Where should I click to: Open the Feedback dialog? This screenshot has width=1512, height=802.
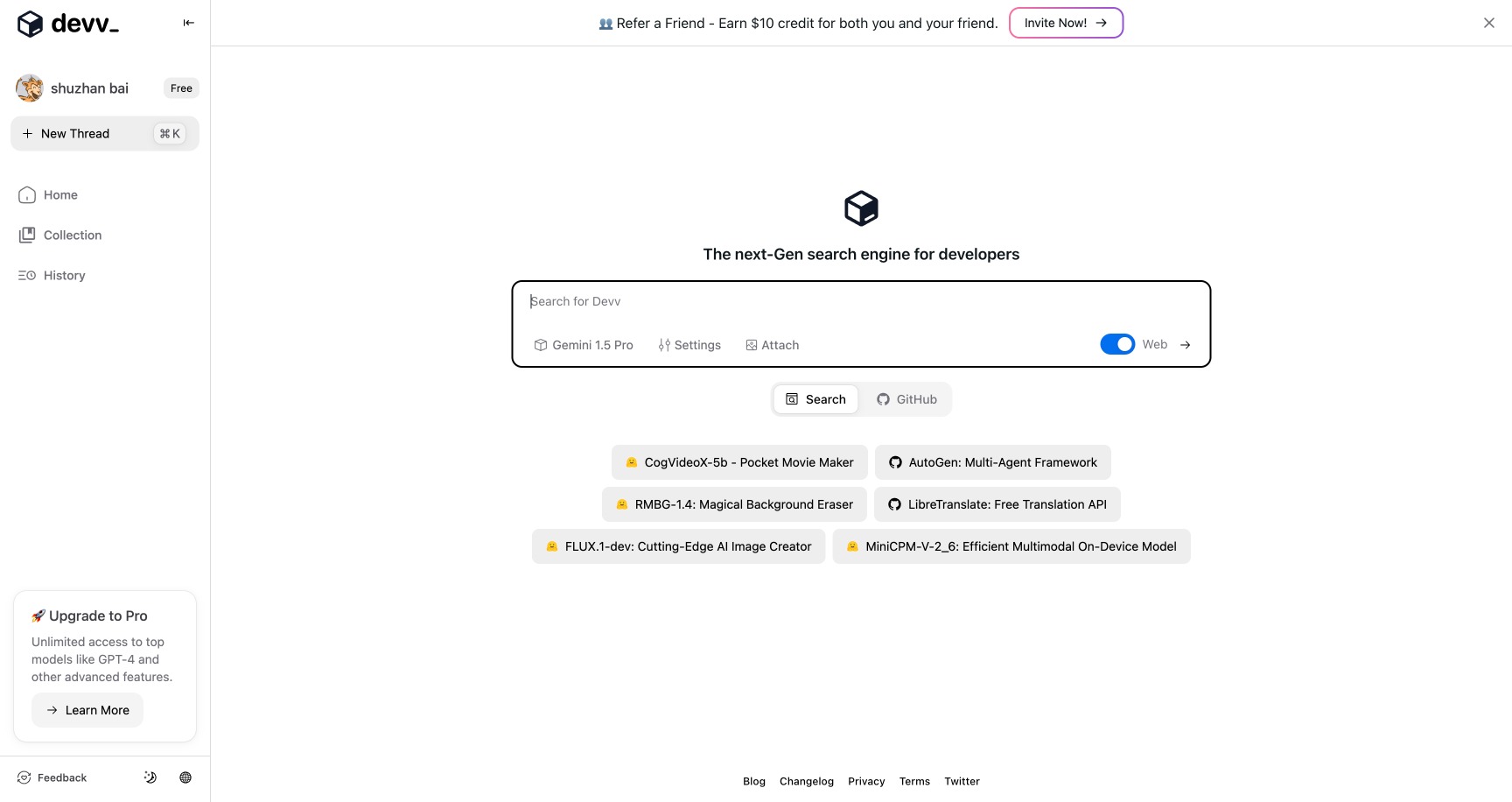(52, 777)
